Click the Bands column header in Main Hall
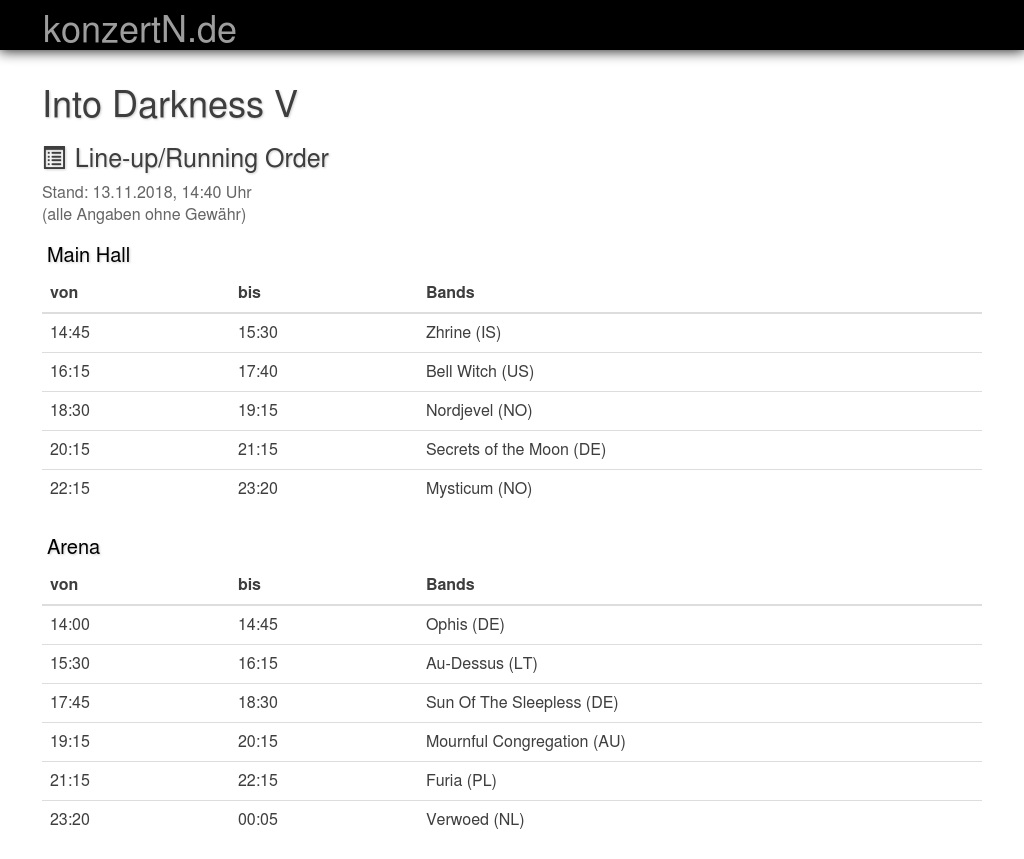1024x859 pixels. (450, 293)
